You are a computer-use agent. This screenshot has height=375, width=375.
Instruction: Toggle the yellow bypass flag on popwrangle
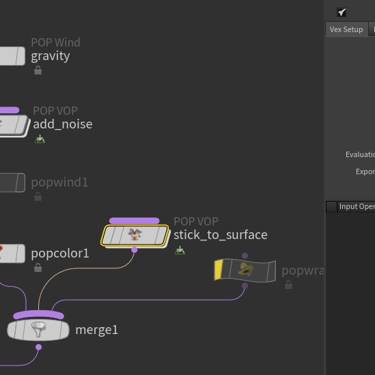click(219, 270)
